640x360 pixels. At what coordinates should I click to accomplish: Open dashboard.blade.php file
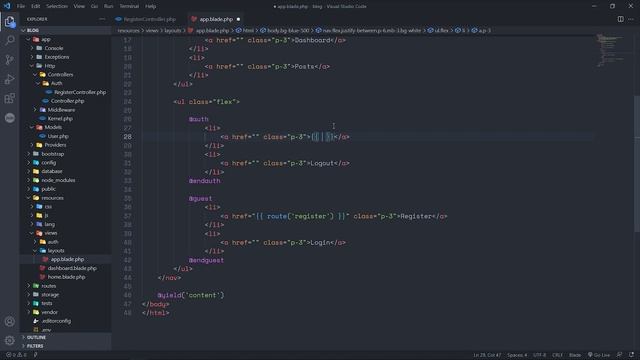point(65,268)
